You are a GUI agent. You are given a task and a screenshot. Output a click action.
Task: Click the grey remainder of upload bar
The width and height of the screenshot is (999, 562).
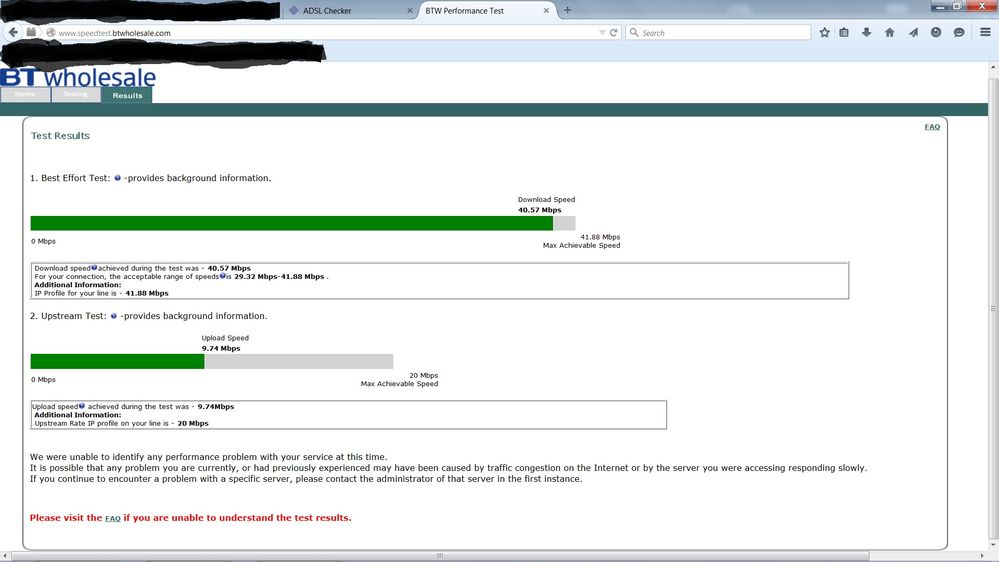(299, 361)
